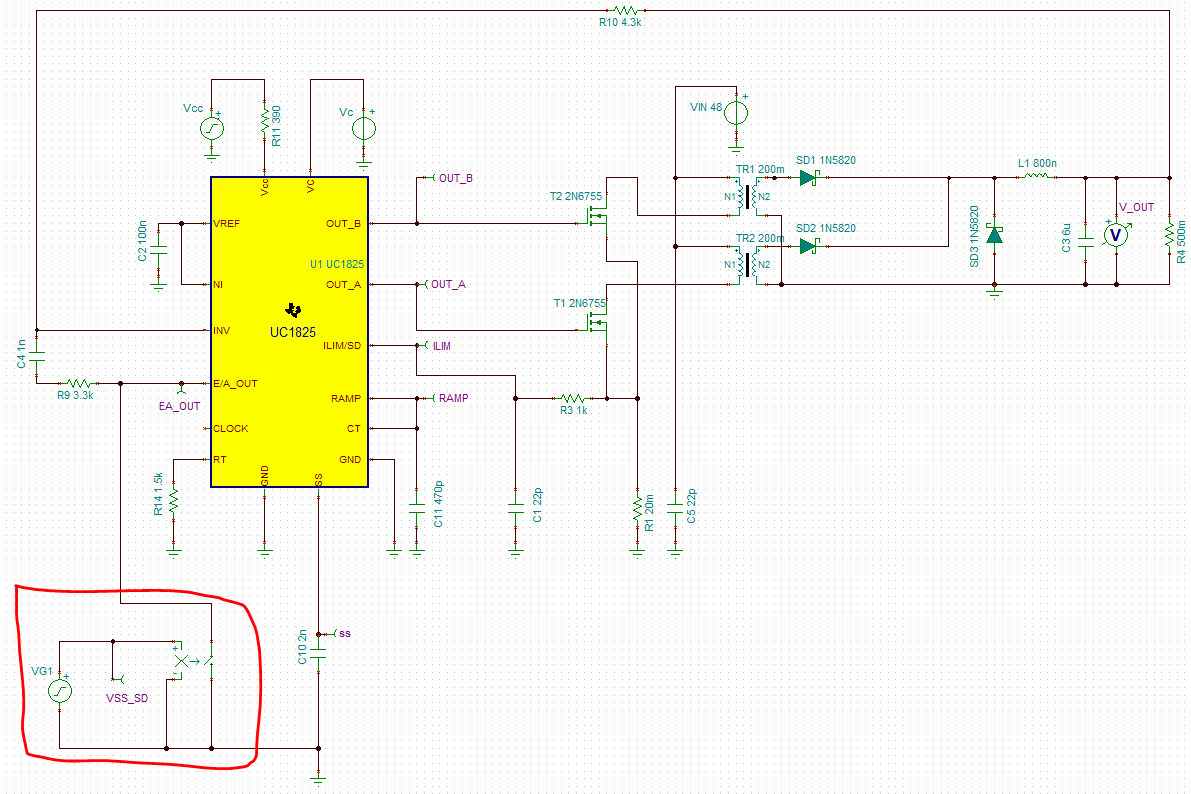Screen dimensions: 1191x794
Task: Select the Vc voltage source symbol
Action: click(364, 128)
